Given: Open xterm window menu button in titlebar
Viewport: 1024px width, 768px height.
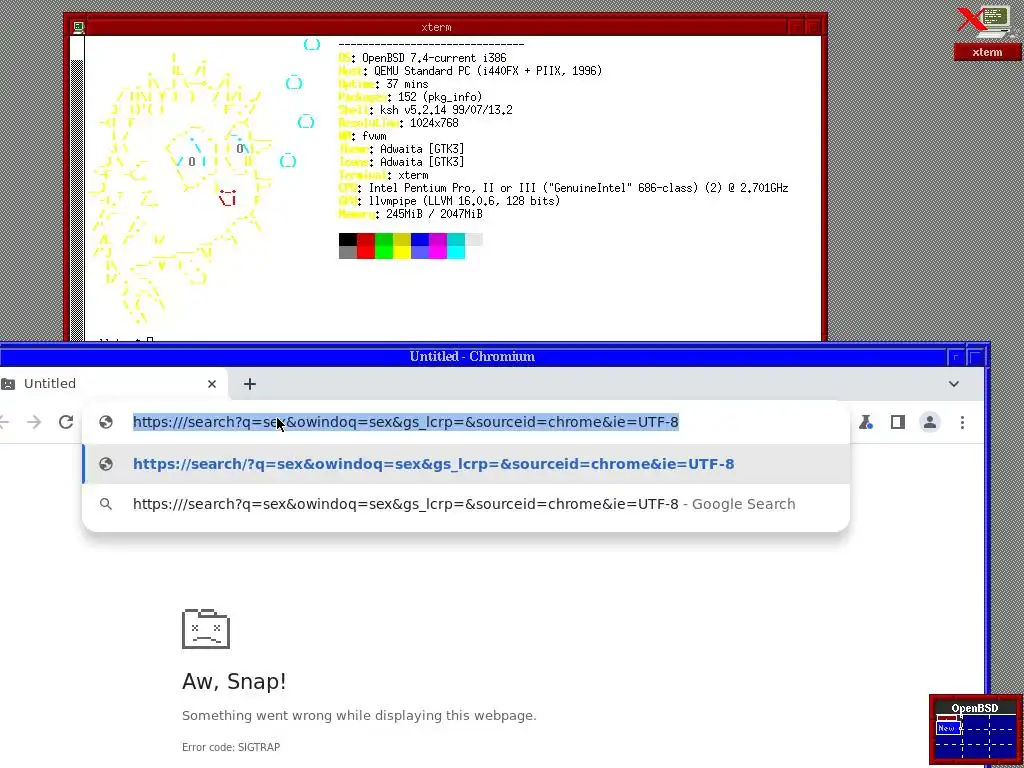Looking at the screenshot, I should click(79, 27).
